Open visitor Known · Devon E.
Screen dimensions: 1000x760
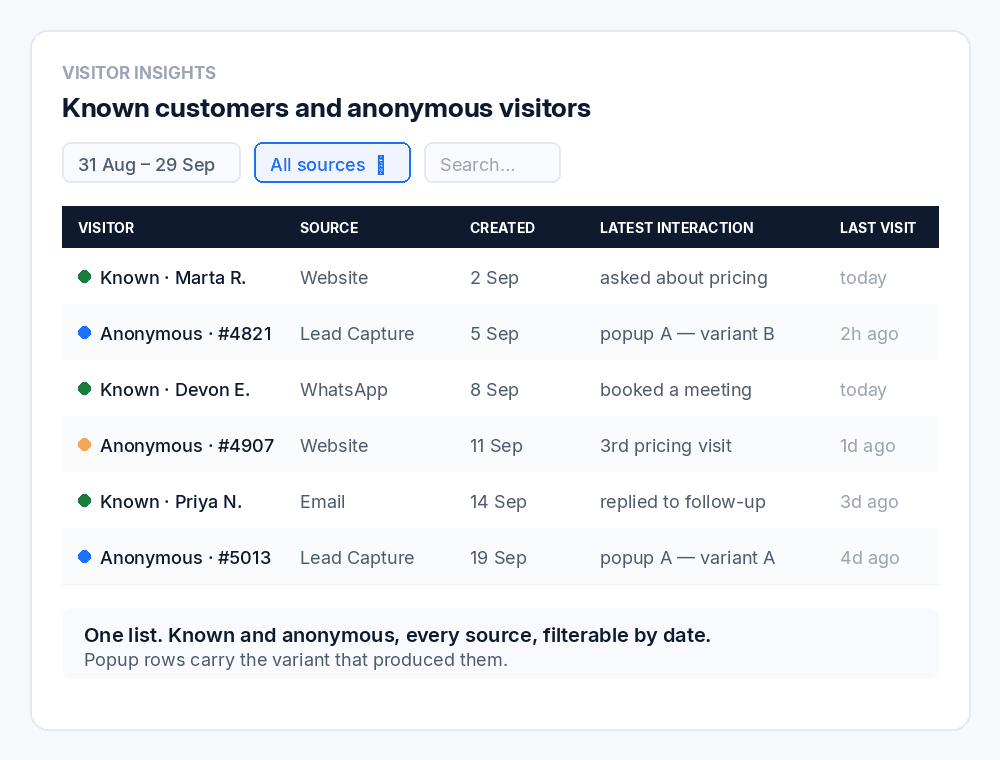click(175, 390)
